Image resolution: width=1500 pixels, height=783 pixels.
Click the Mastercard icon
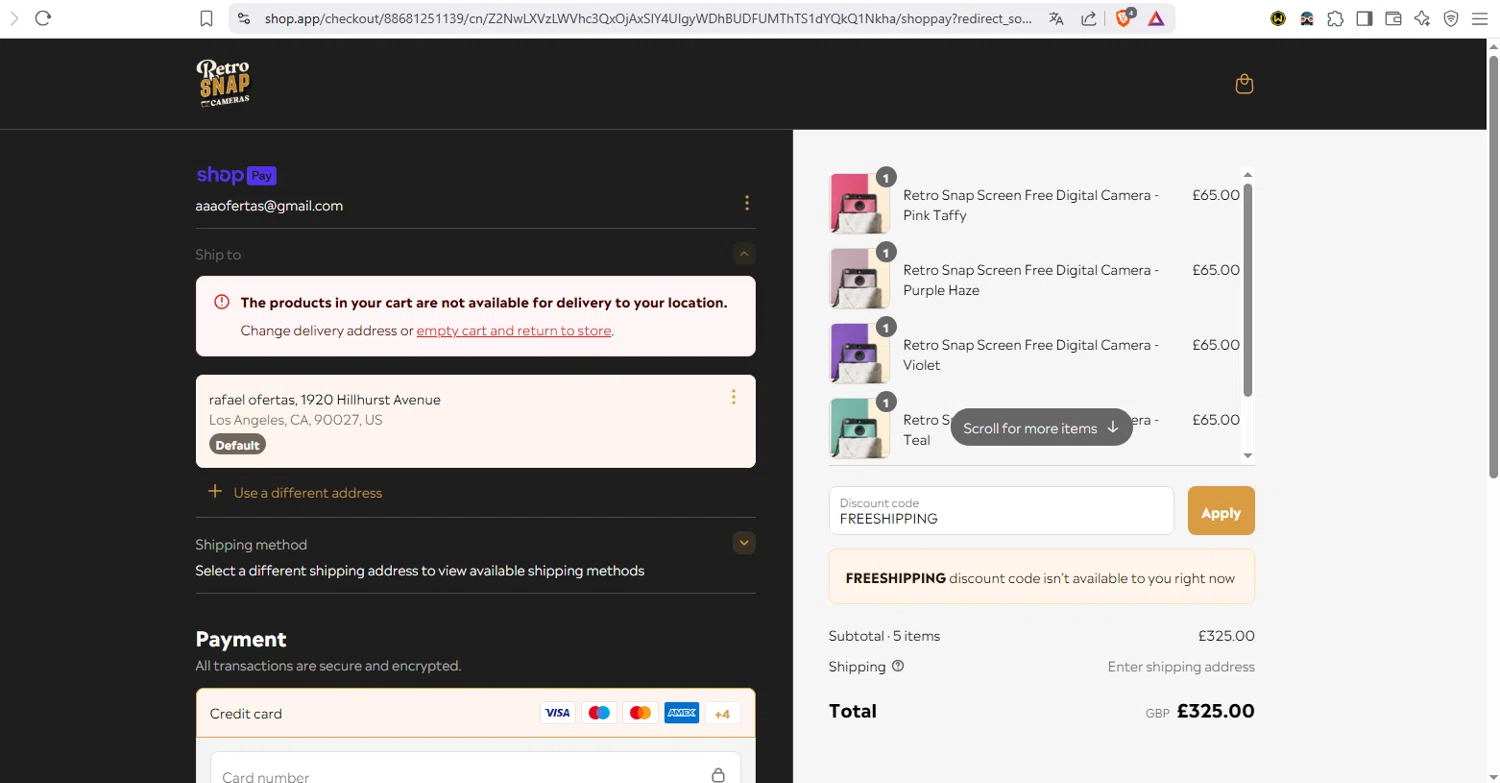click(x=640, y=713)
